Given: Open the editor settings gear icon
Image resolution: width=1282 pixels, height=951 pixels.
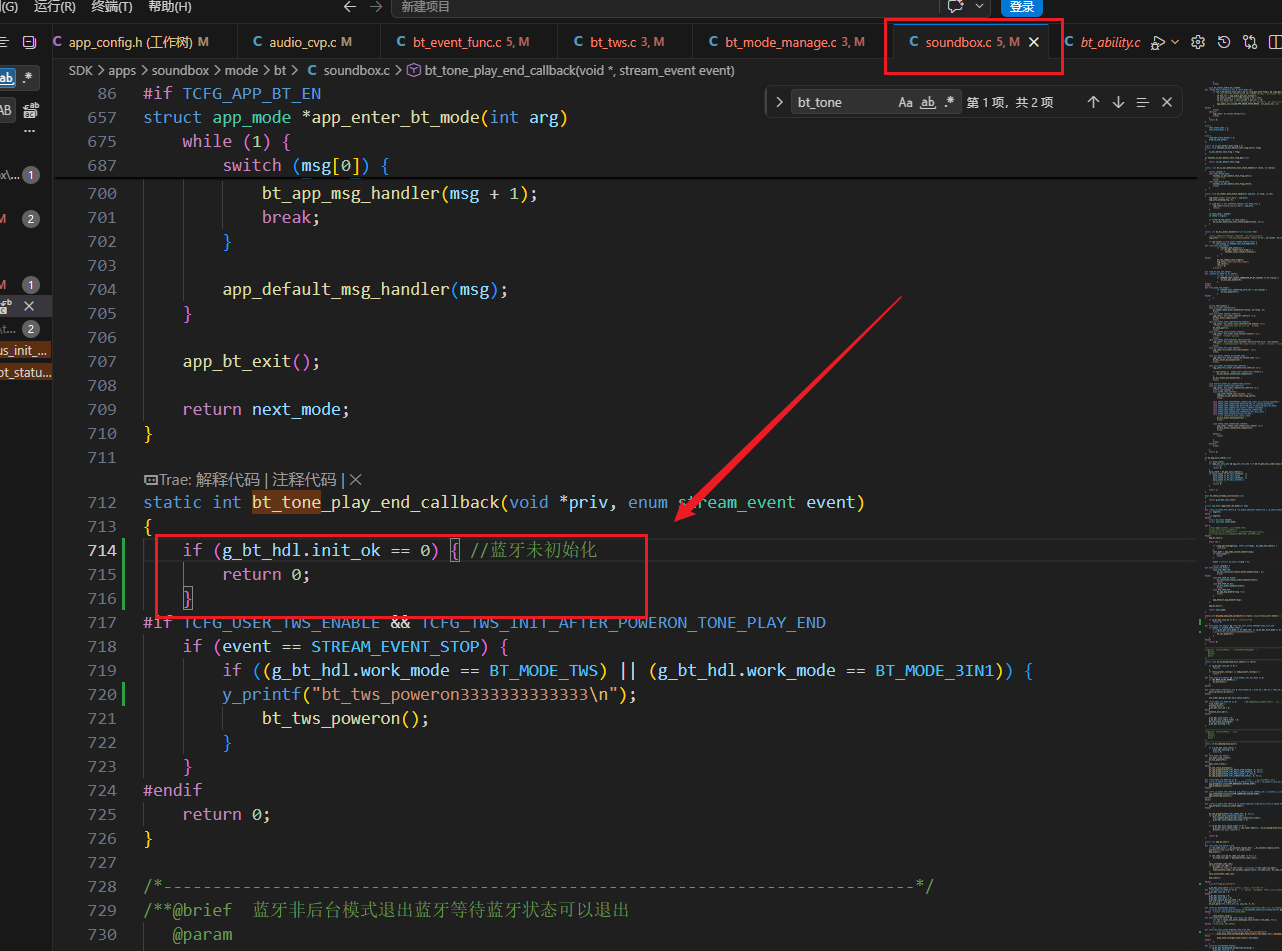Looking at the screenshot, I should (1198, 42).
